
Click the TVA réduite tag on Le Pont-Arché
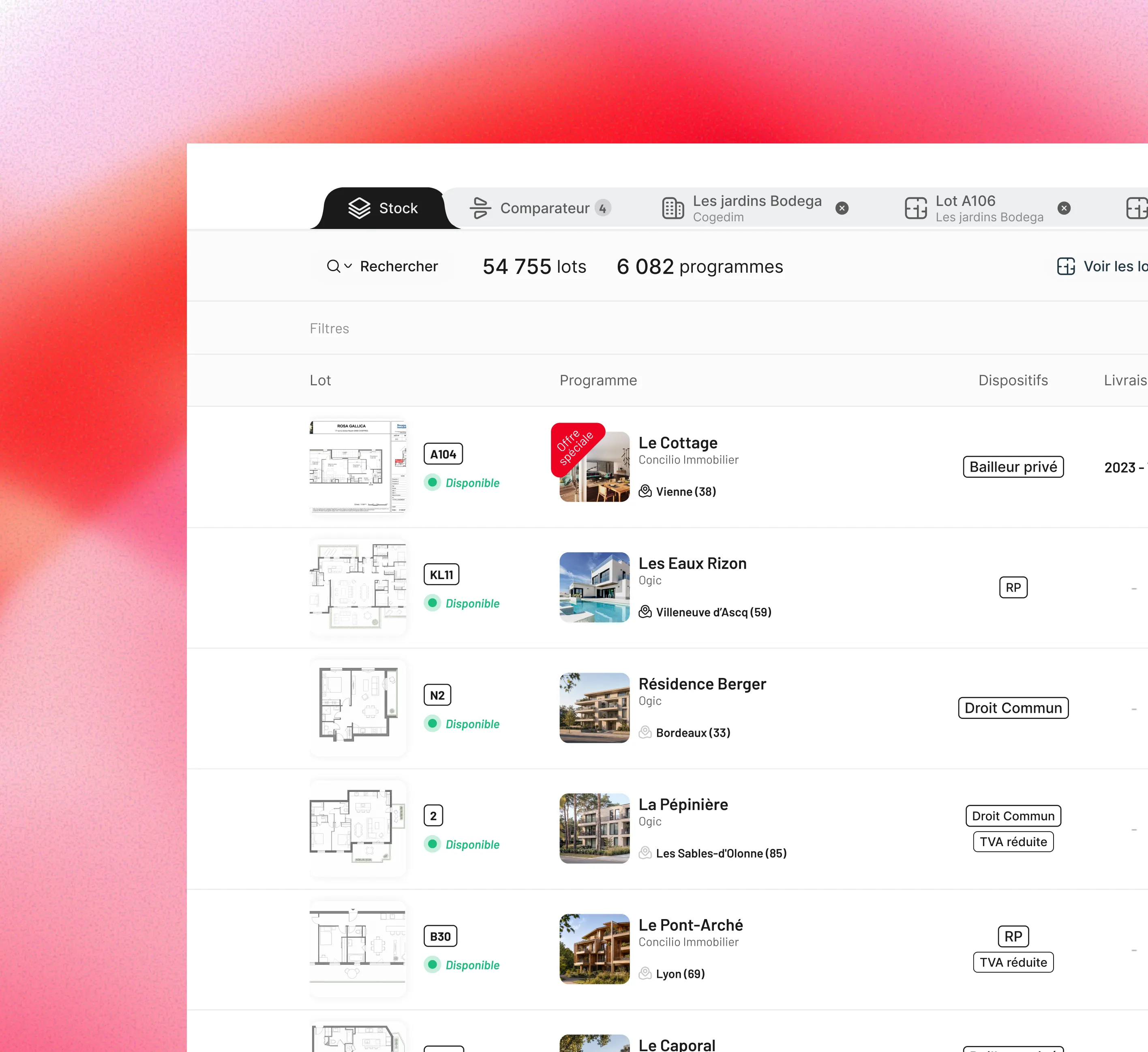(x=1013, y=962)
